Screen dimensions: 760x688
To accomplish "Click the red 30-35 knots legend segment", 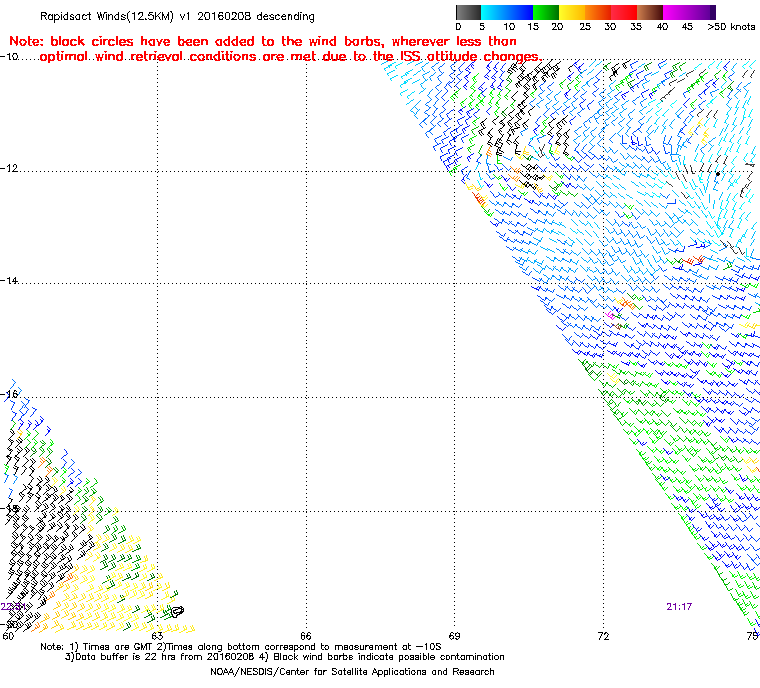I will point(624,12).
